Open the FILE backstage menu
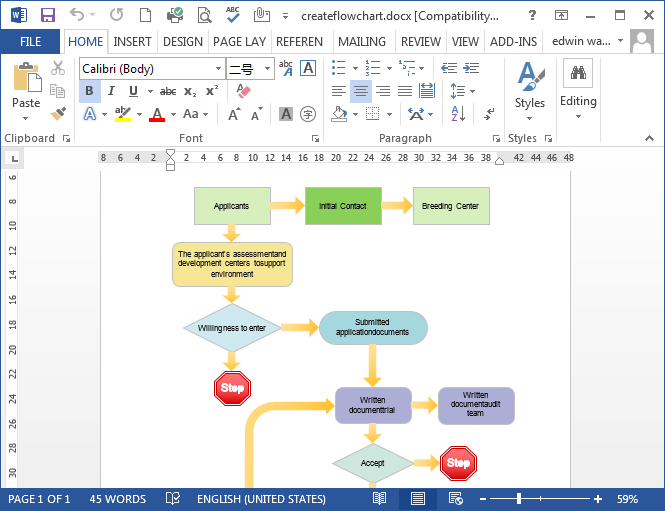 coord(30,42)
